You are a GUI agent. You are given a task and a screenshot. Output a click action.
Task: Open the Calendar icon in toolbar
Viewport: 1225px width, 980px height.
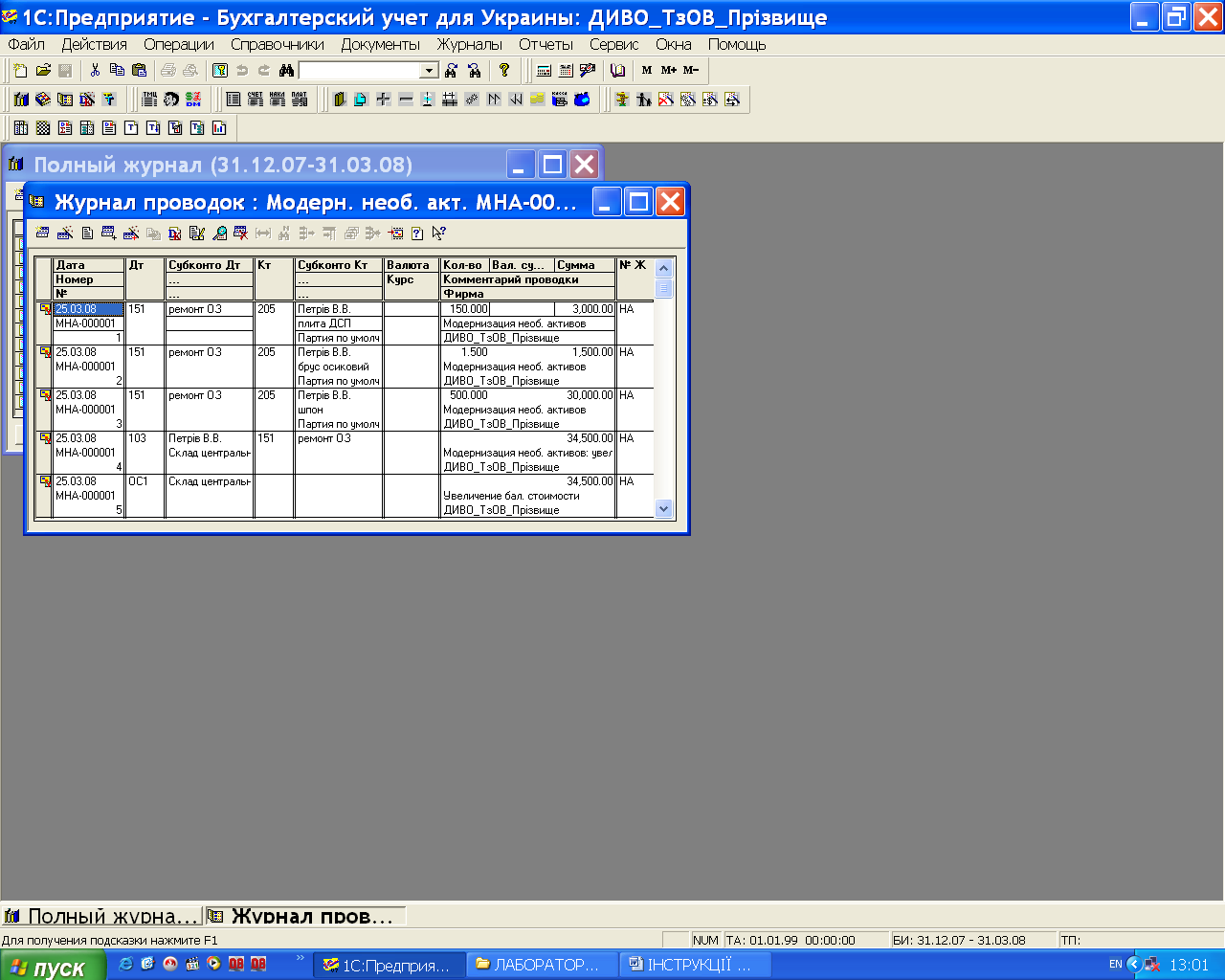click(566, 70)
